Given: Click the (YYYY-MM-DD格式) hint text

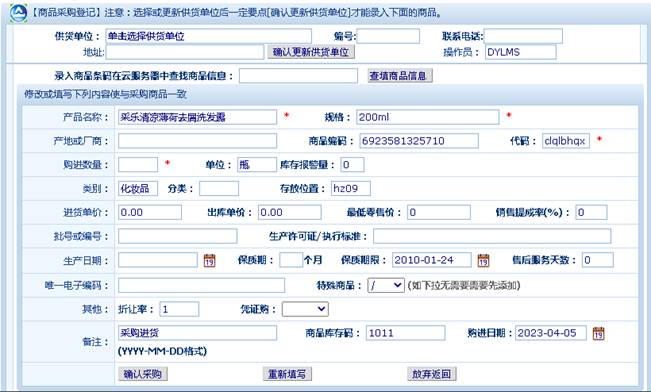Looking at the screenshot, I should coord(162,351).
